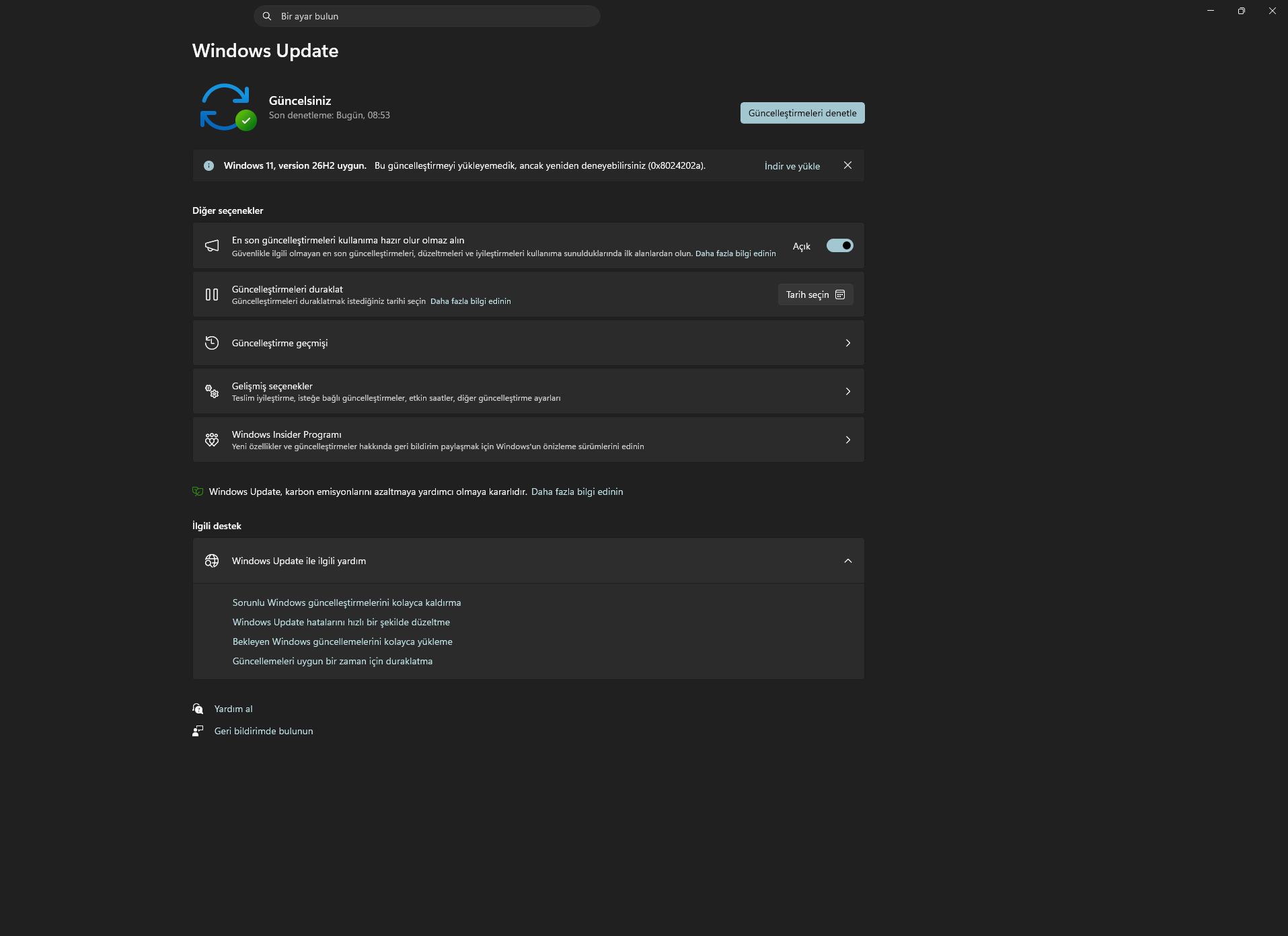Click the megaphone icon for latest updates
Viewport: 1288px width, 936px height.
point(212,245)
